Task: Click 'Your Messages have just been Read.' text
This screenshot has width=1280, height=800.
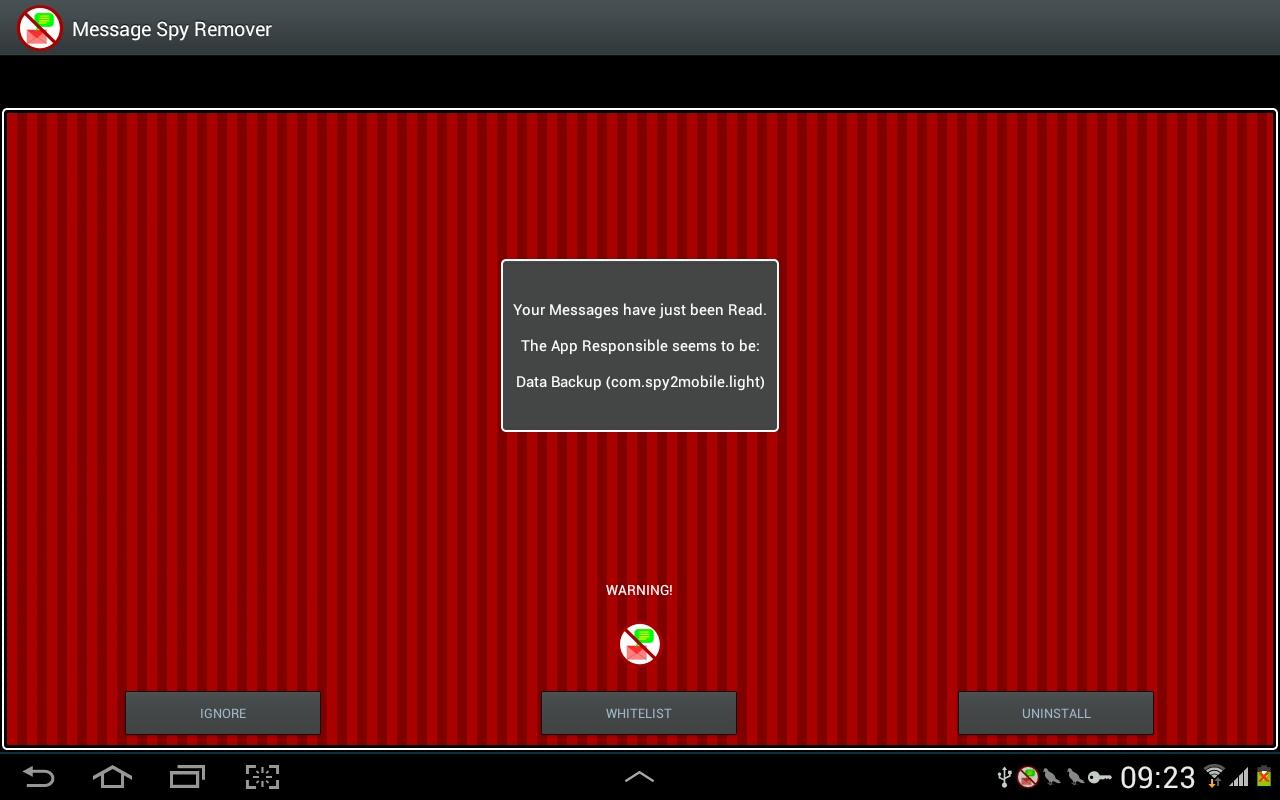Action: (x=640, y=310)
